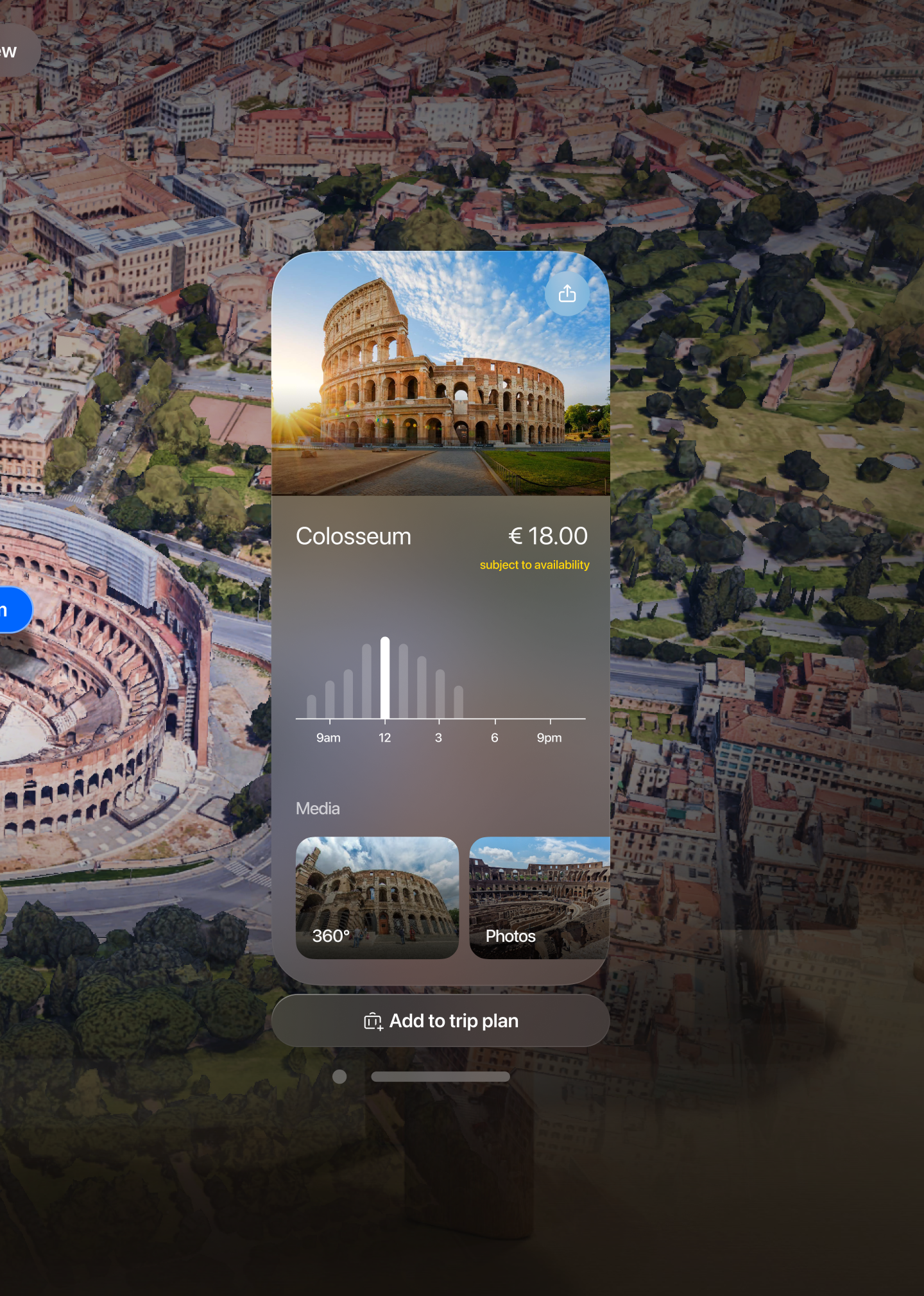924x1296 pixels.
Task: Select the chart bar above the 3 tick
Action: (440, 694)
